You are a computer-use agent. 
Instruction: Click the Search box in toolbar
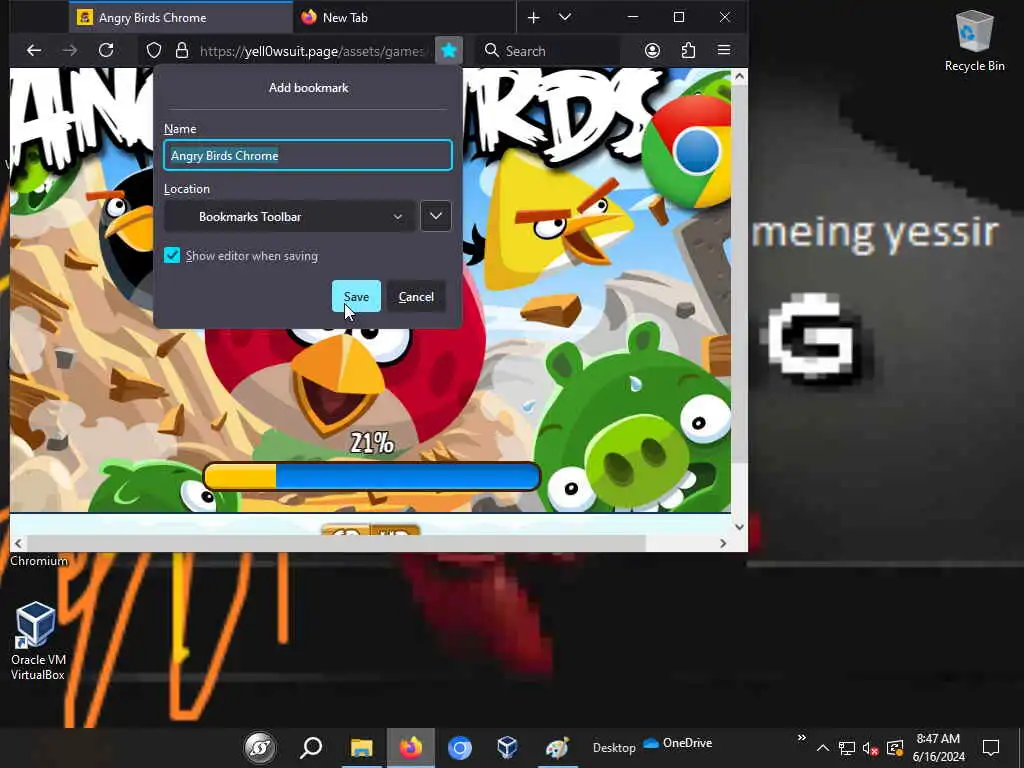tap(549, 51)
